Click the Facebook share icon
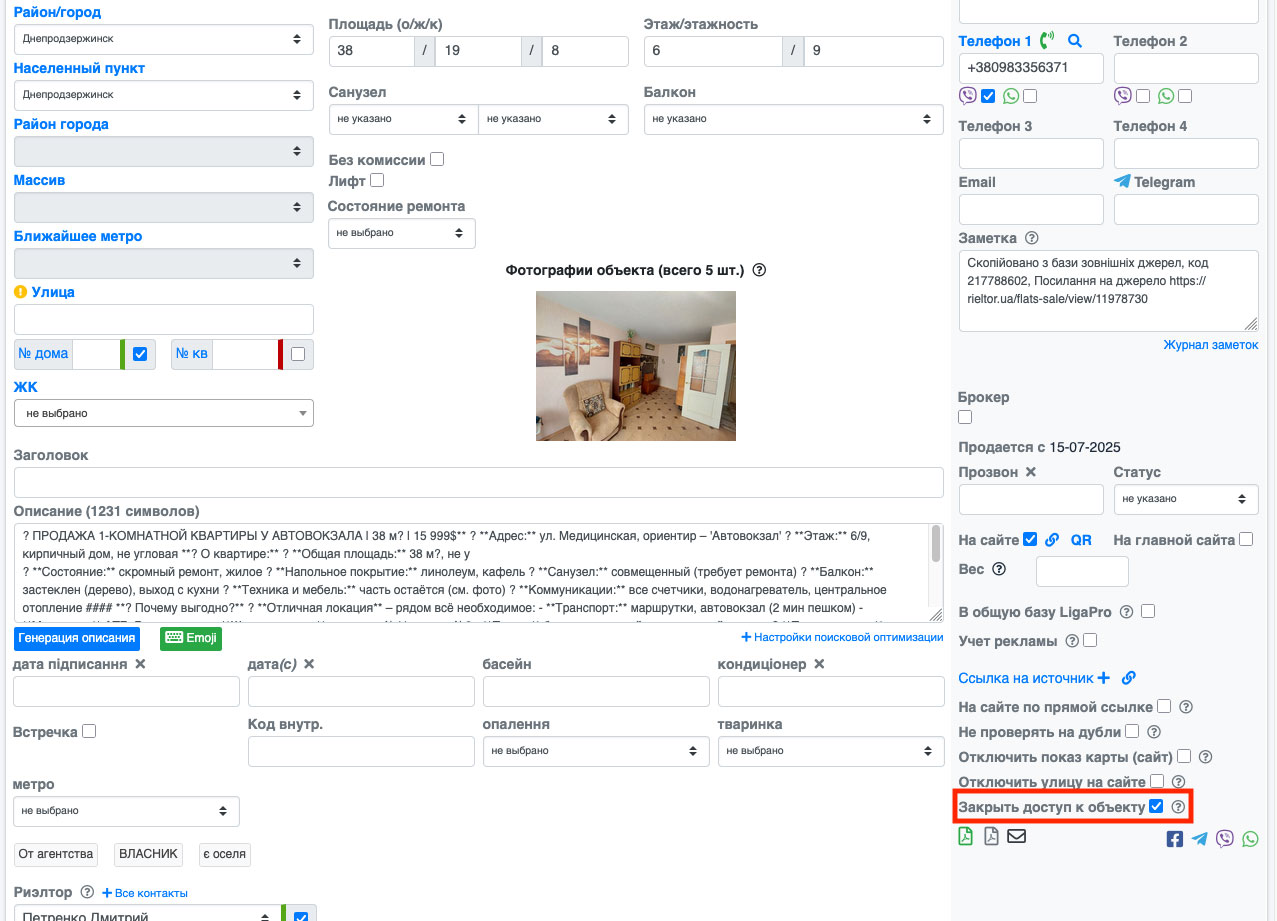The height and width of the screenshot is (921, 1277). tap(1175, 839)
